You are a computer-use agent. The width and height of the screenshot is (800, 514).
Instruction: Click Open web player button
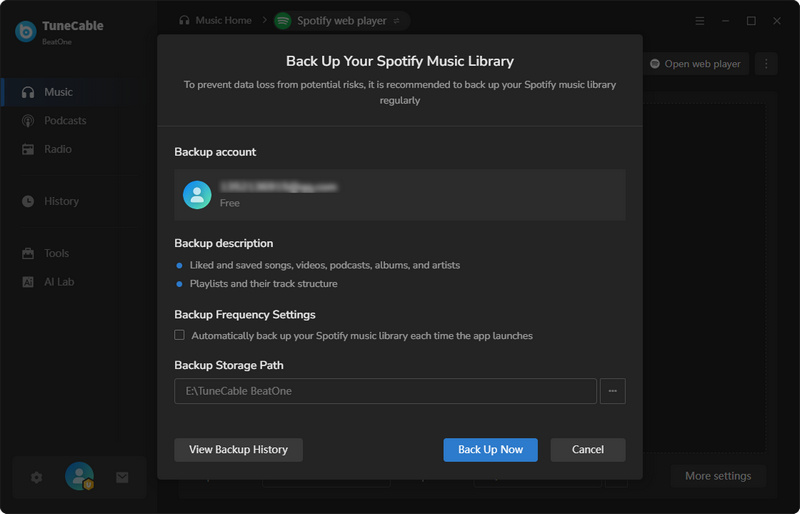(695, 64)
